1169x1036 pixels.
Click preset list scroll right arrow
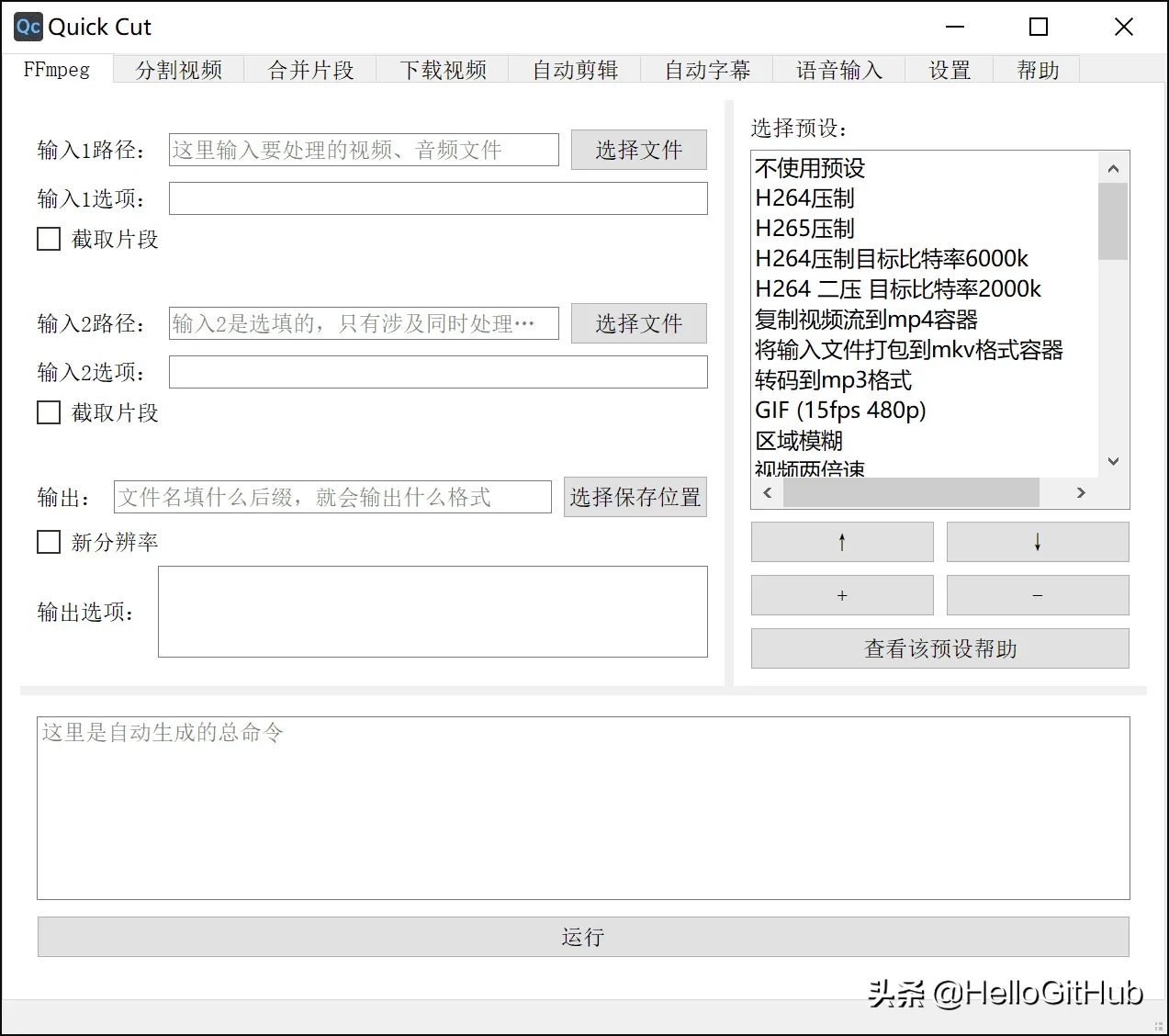(x=1081, y=493)
